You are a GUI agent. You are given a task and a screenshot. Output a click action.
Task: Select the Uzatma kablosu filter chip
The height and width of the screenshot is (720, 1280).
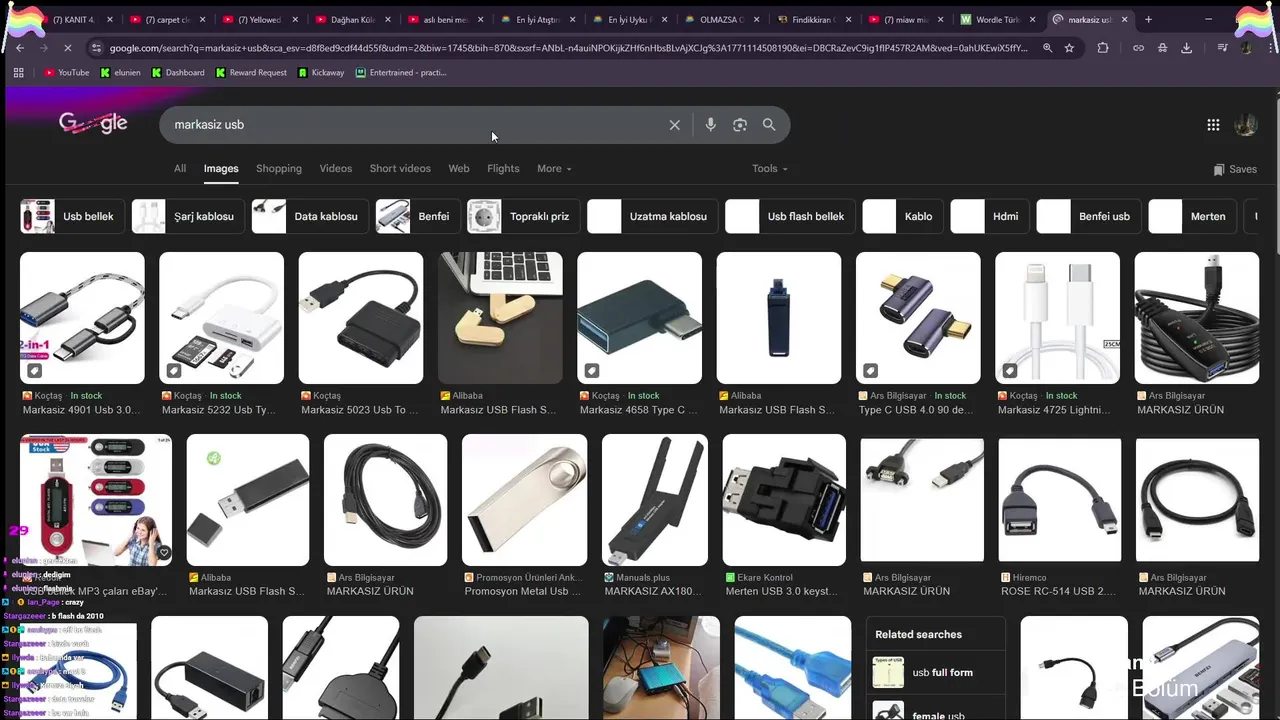pos(651,216)
